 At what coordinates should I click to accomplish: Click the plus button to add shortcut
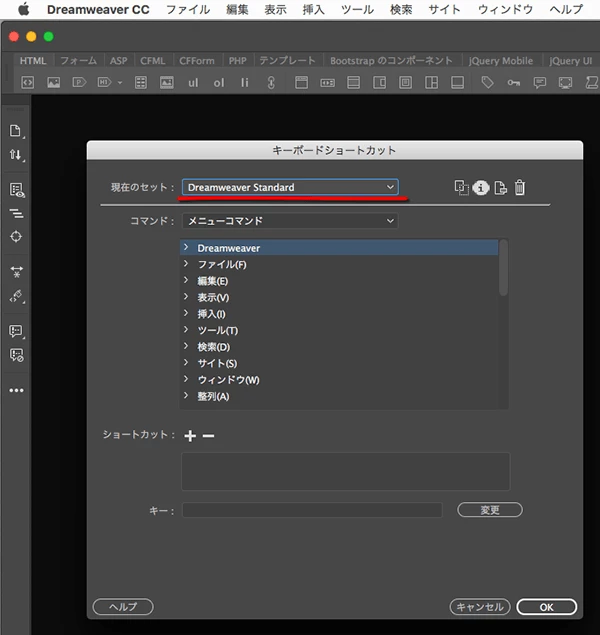(190, 436)
